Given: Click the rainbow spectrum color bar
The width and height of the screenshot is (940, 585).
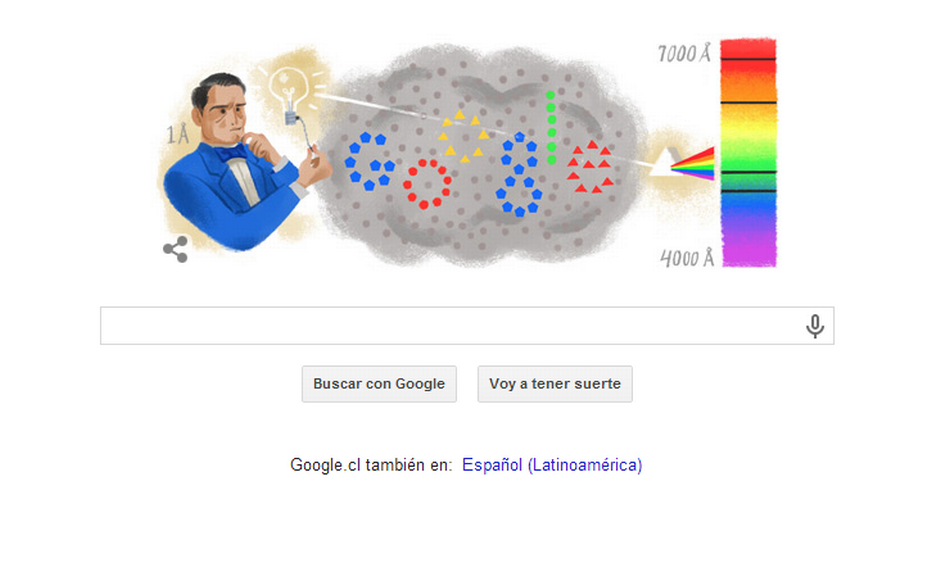Looking at the screenshot, I should click(748, 153).
